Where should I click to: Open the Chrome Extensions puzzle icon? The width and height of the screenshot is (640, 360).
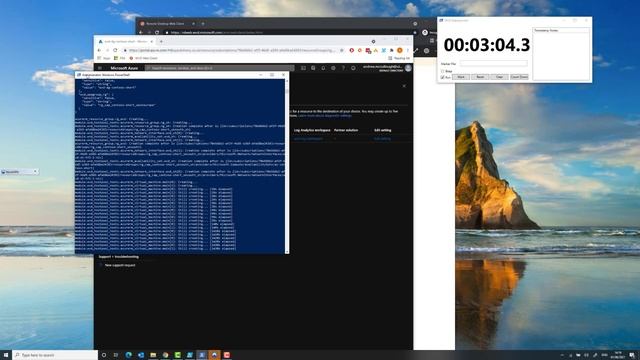tap(392, 50)
